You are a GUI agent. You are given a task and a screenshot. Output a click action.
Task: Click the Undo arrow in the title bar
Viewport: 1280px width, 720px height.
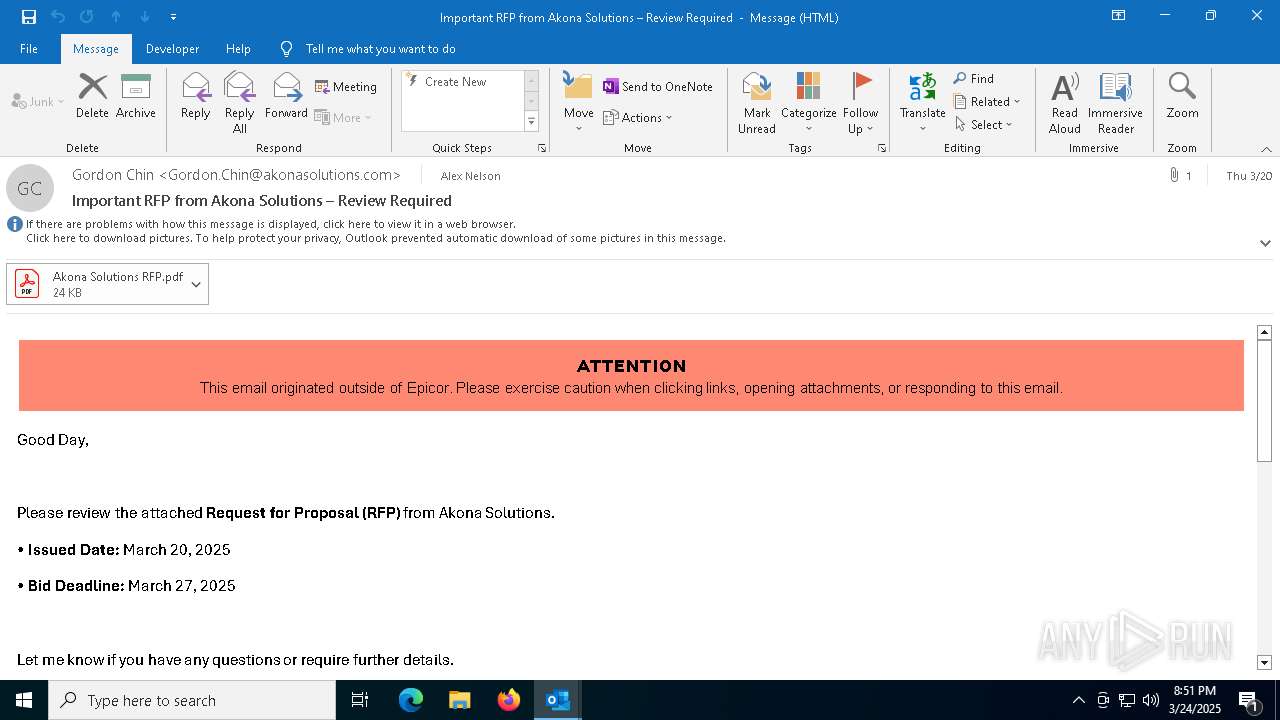[58, 17]
